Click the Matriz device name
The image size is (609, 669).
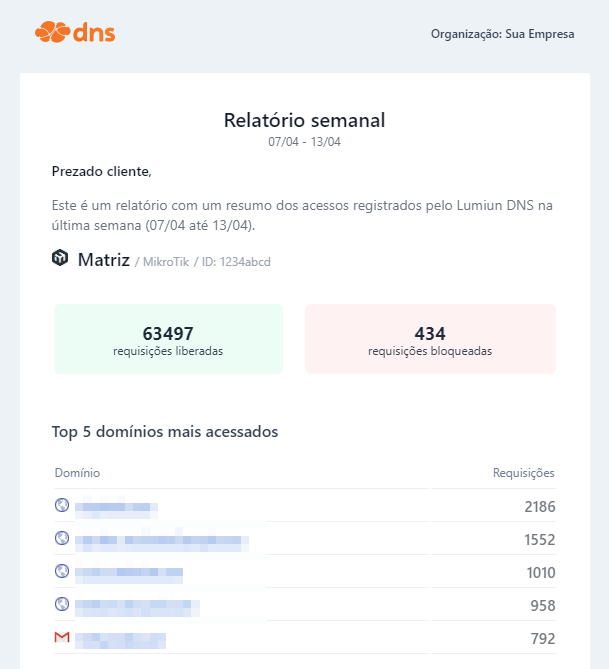point(104,260)
